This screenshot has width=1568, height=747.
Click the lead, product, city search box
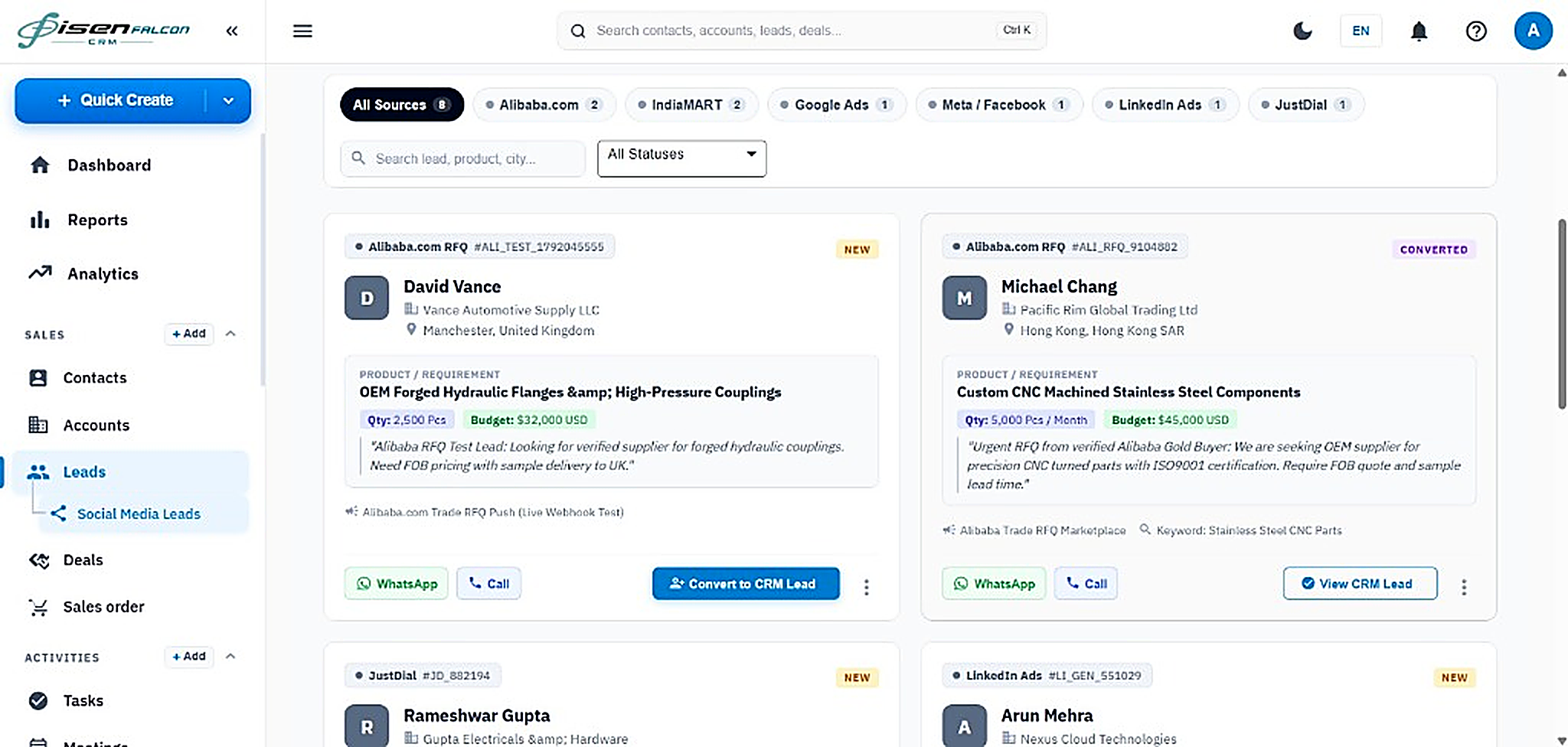pyautogui.click(x=463, y=158)
